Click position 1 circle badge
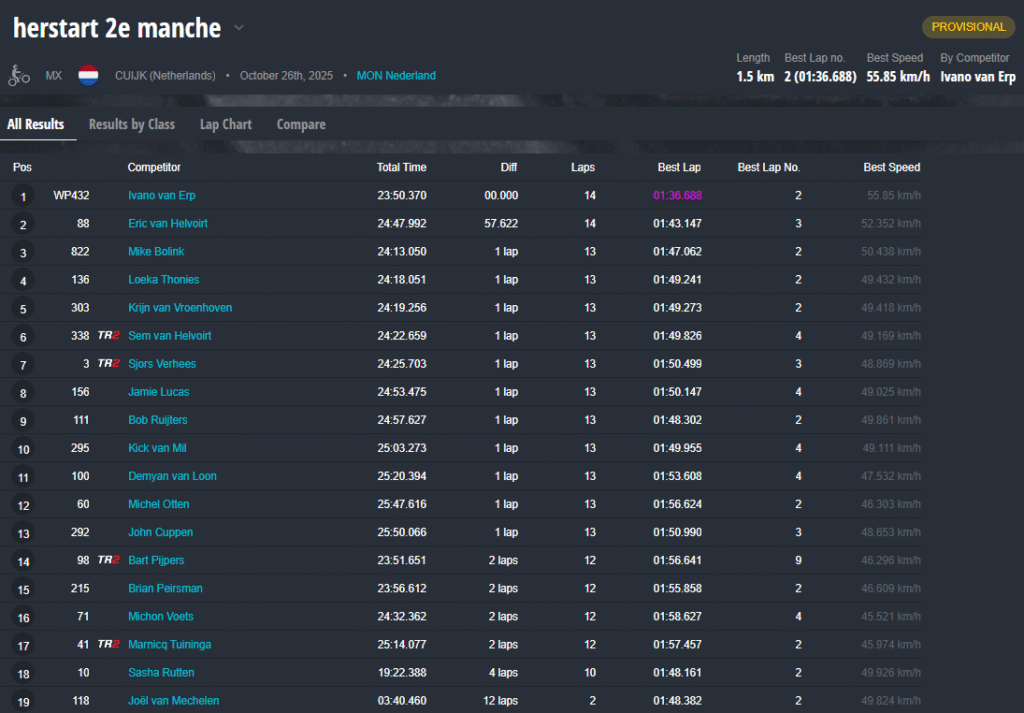Viewport: 1024px width, 713px height. tap(23, 196)
